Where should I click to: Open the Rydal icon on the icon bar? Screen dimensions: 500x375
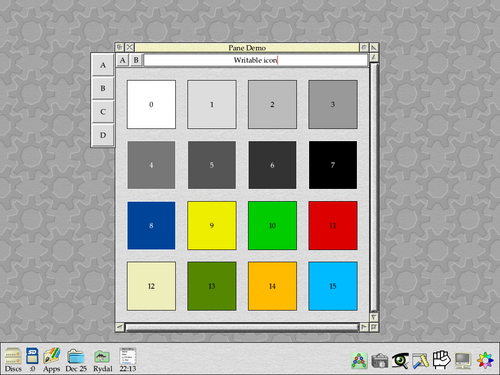click(103, 359)
